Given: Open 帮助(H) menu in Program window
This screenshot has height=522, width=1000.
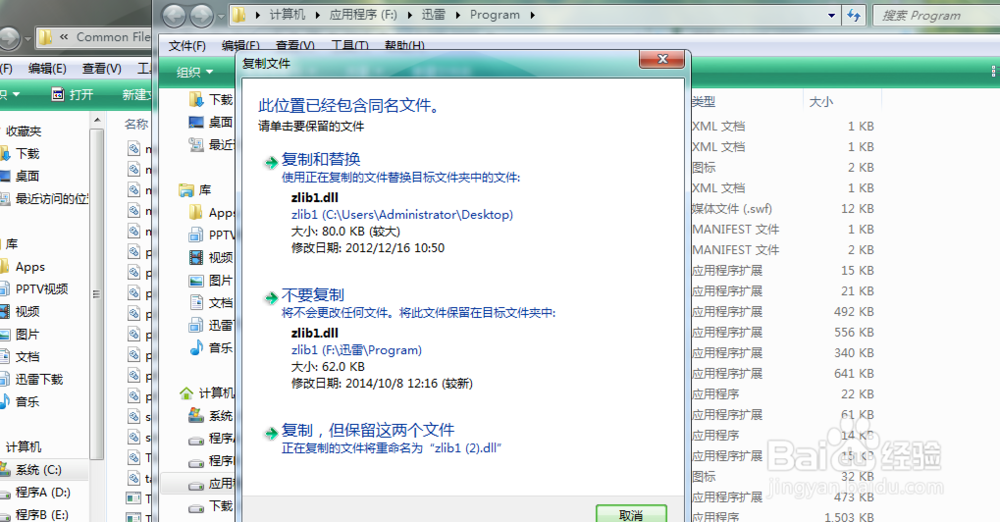Looking at the screenshot, I should pyautogui.click(x=404, y=46).
